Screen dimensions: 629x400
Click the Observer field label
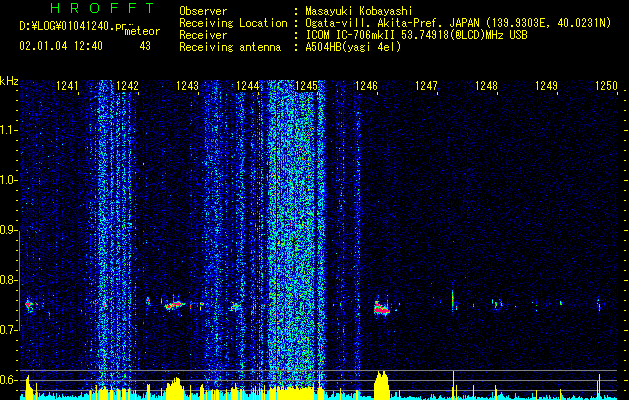click(x=203, y=11)
